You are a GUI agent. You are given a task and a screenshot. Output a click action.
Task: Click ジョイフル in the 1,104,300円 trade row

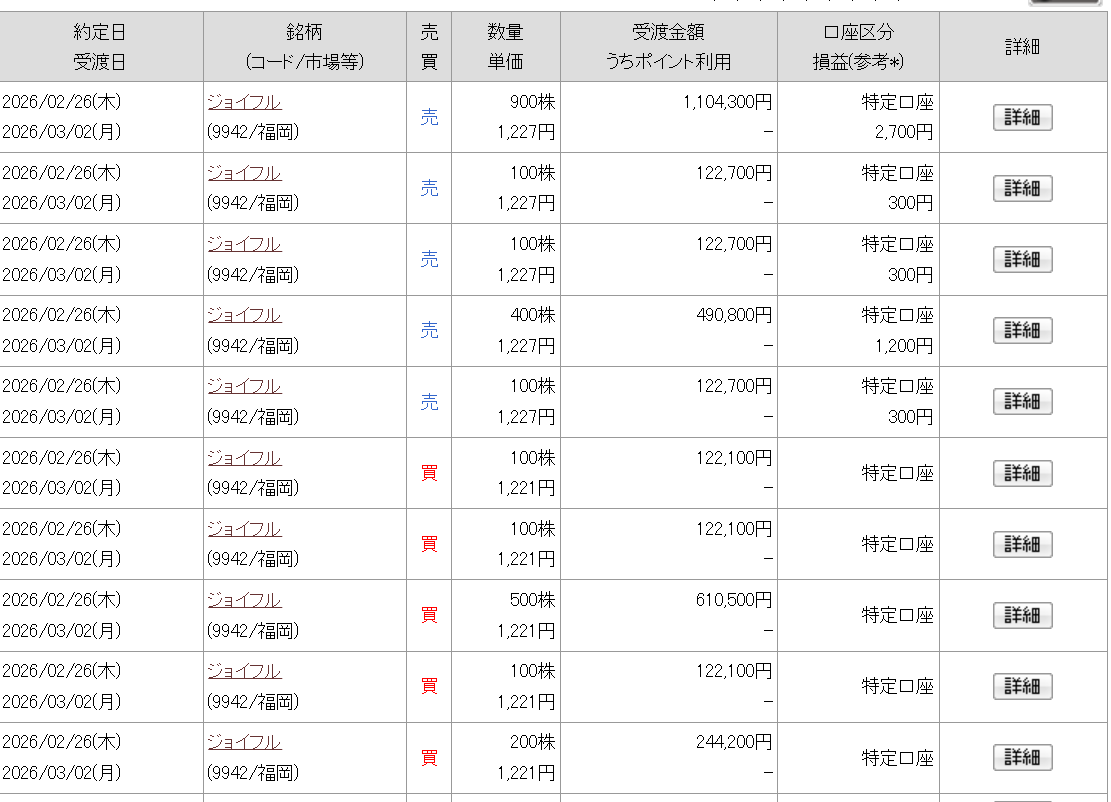[x=244, y=102]
